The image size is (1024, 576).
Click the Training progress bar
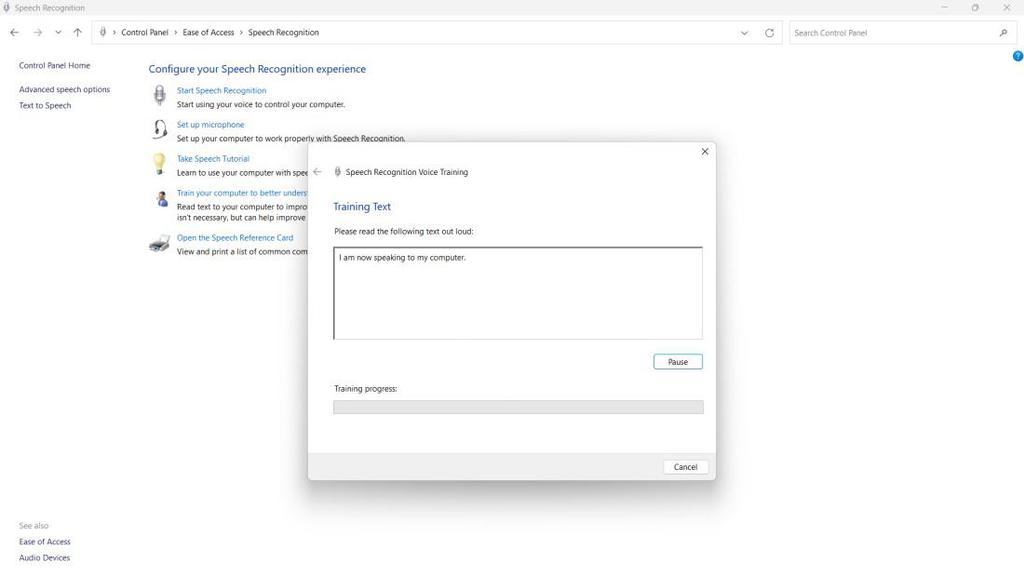[x=518, y=406]
